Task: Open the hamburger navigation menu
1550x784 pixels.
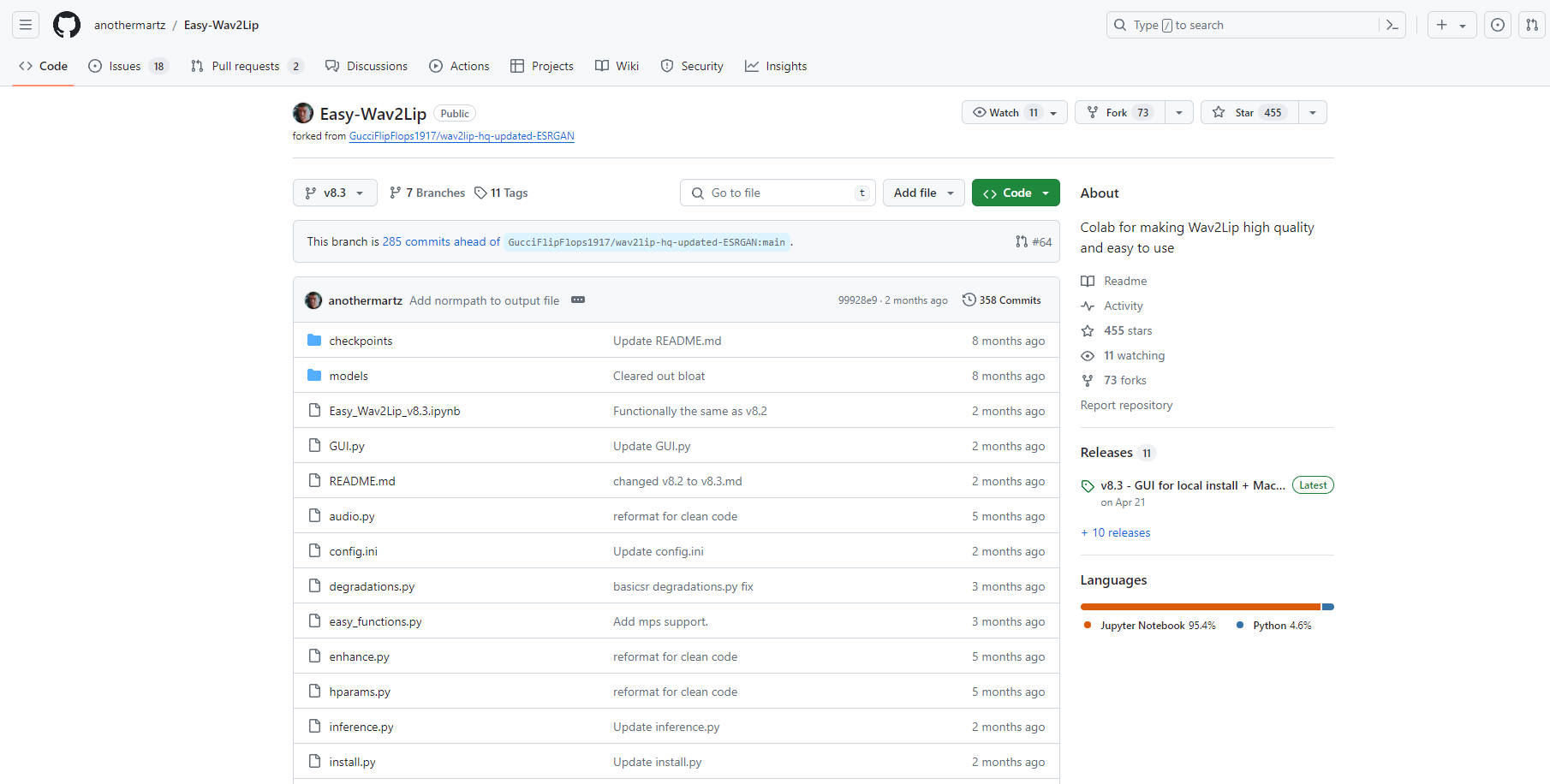Action: tap(26, 25)
